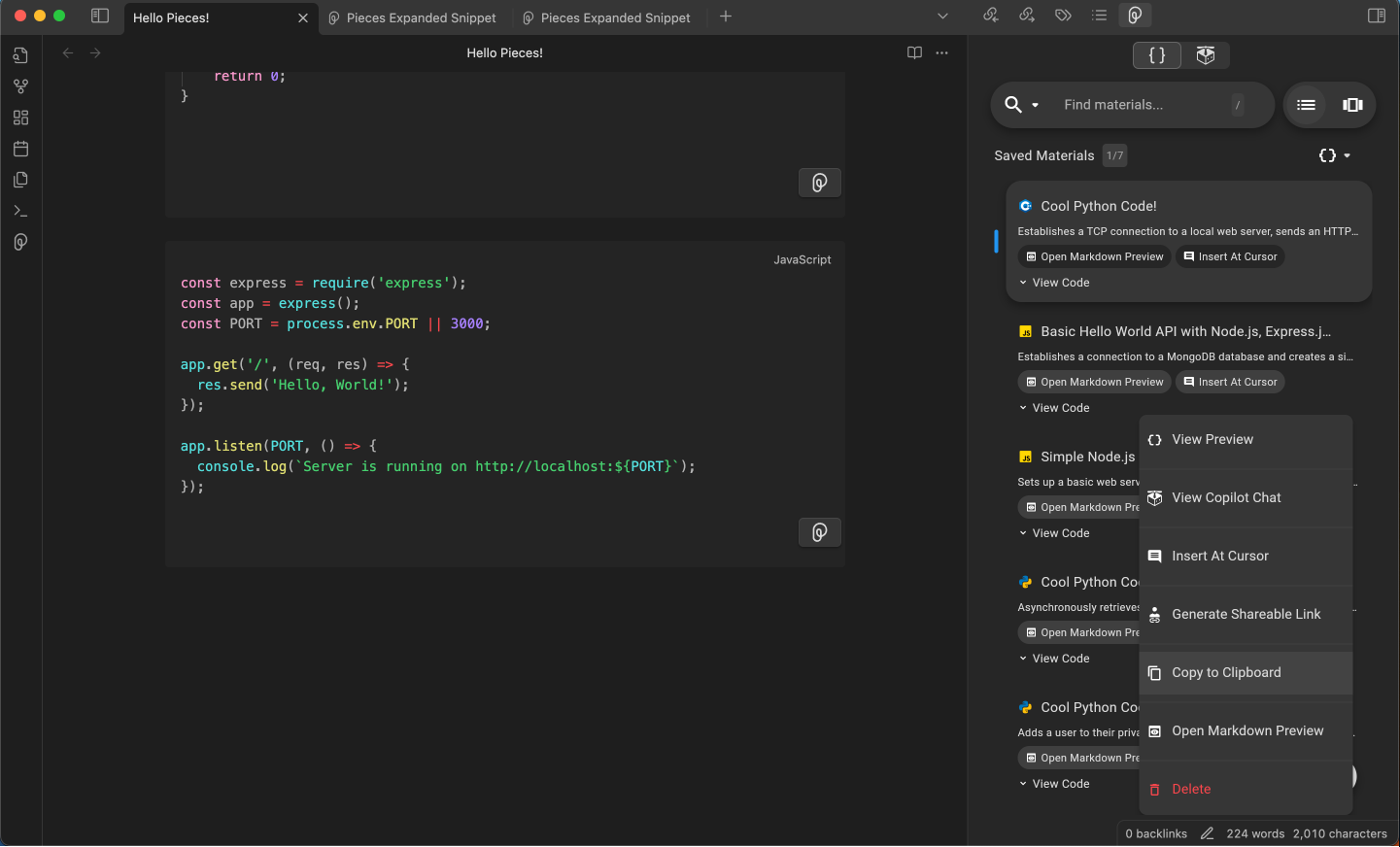This screenshot has width=1400, height=847.
Task: Open more options three-dot menu
Action: click(x=941, y=53)
